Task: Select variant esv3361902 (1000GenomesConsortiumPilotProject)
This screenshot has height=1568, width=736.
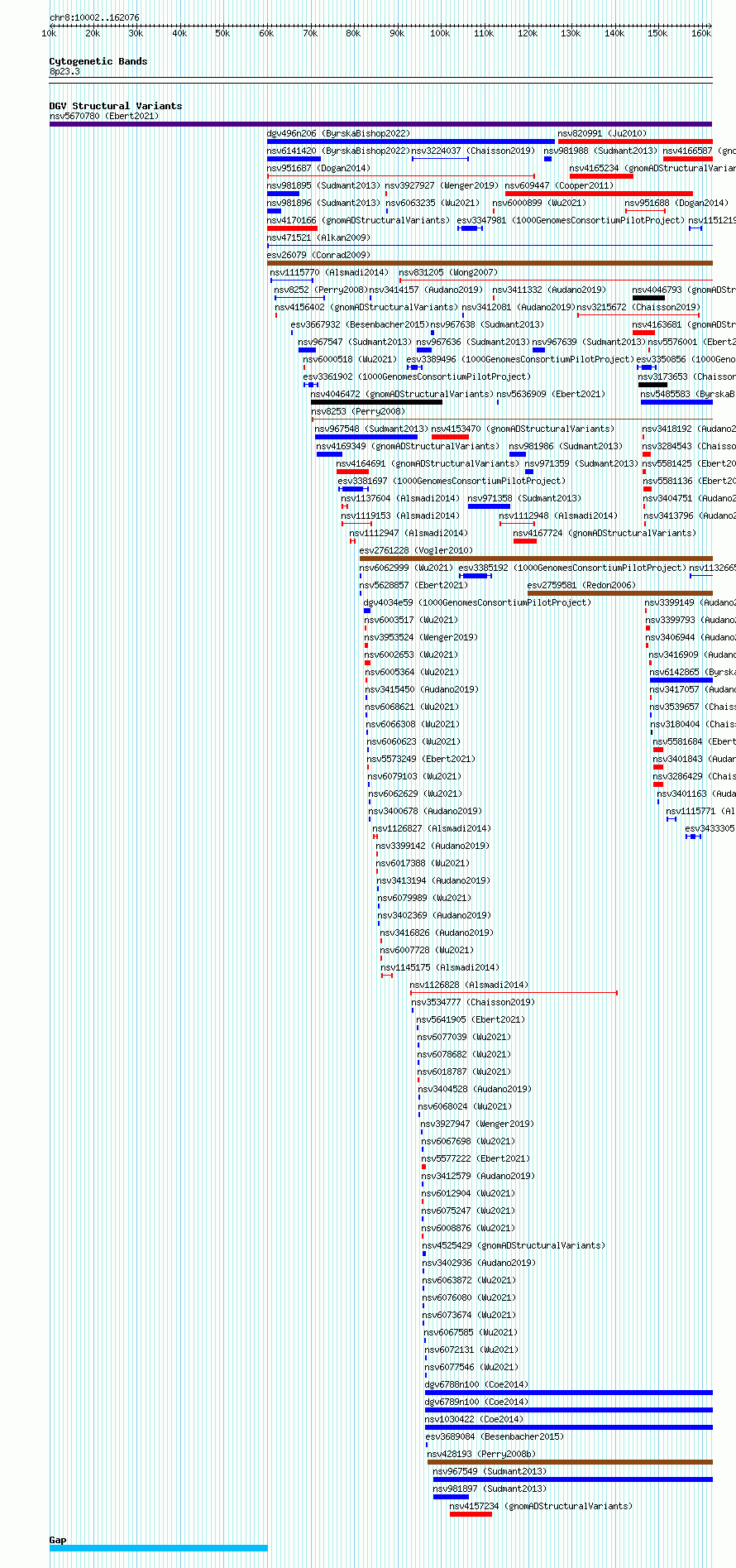Action: coord(417,376)
